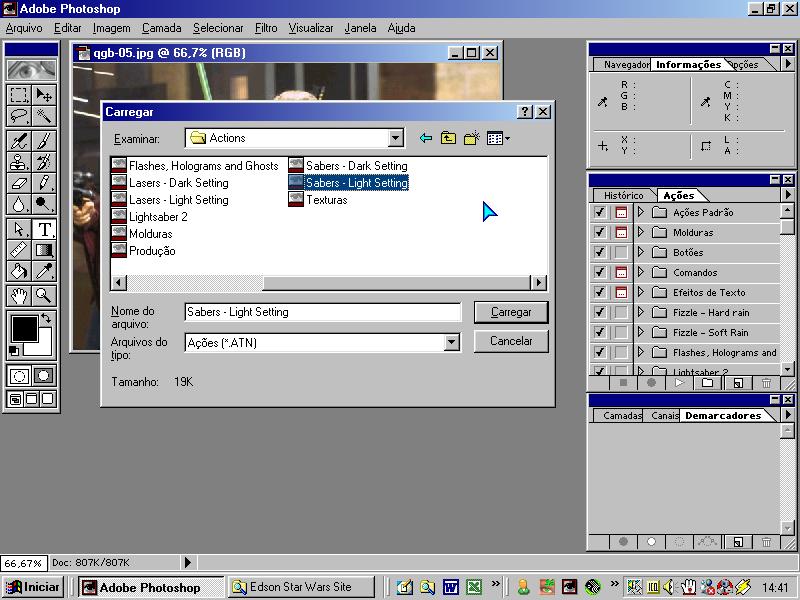Switch to Quick Mask mode
Viewport: 800px width, 600px height.
pos(44,376)
